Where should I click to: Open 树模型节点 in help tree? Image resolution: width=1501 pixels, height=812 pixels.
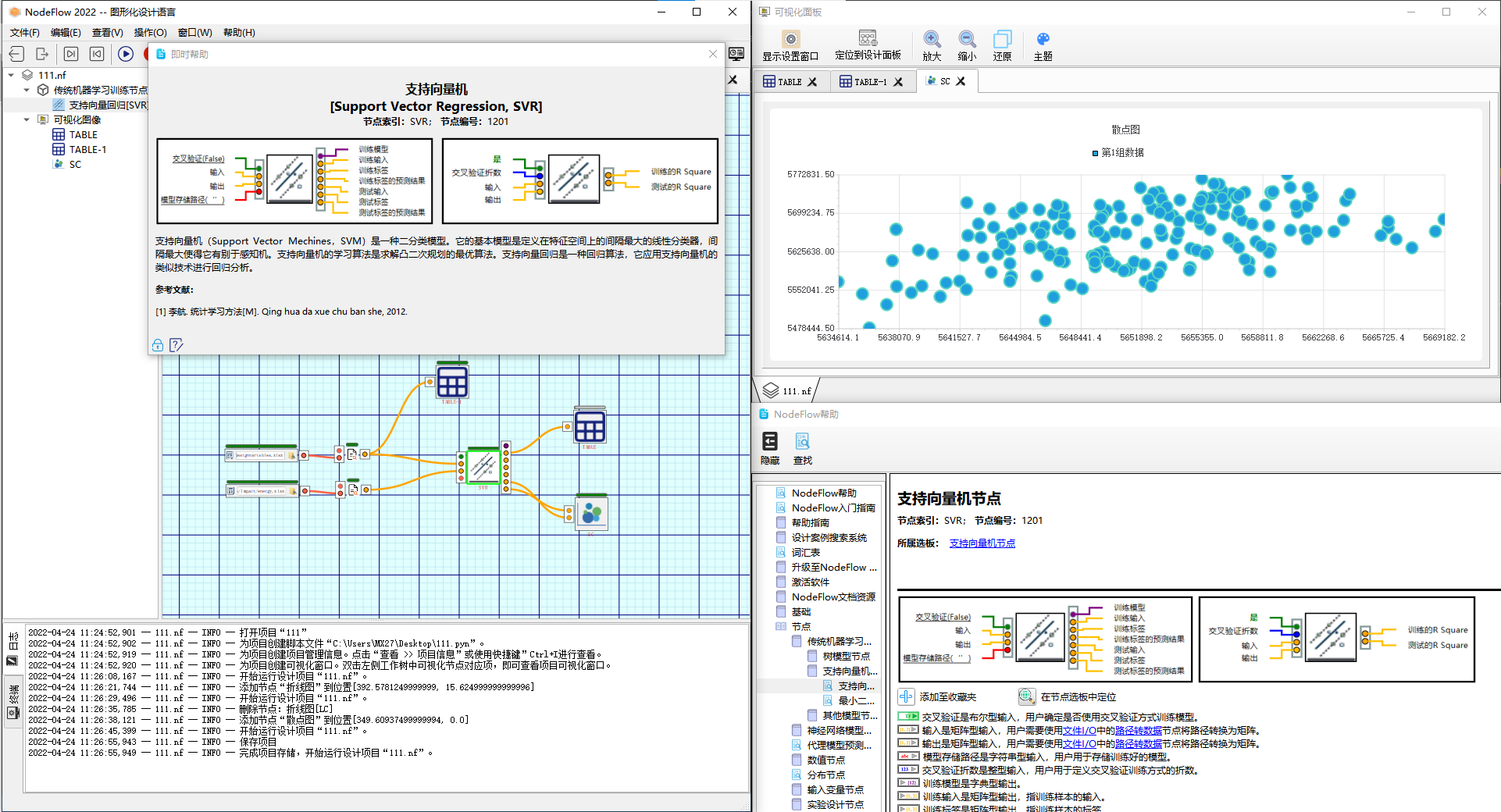(839, 657)
